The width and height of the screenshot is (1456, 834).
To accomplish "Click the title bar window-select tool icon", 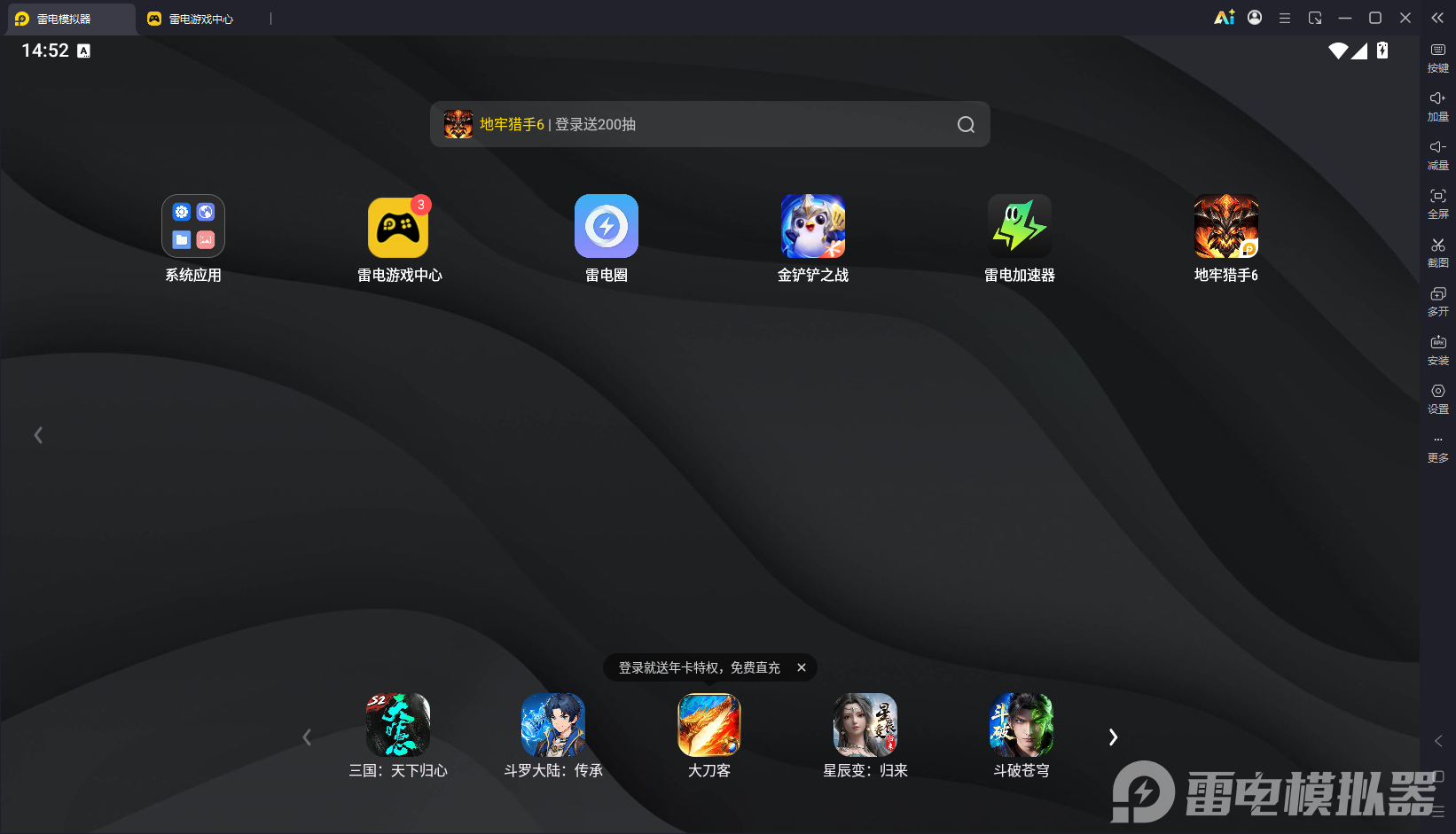I will pyautogui.click(x=1315, y=18).
